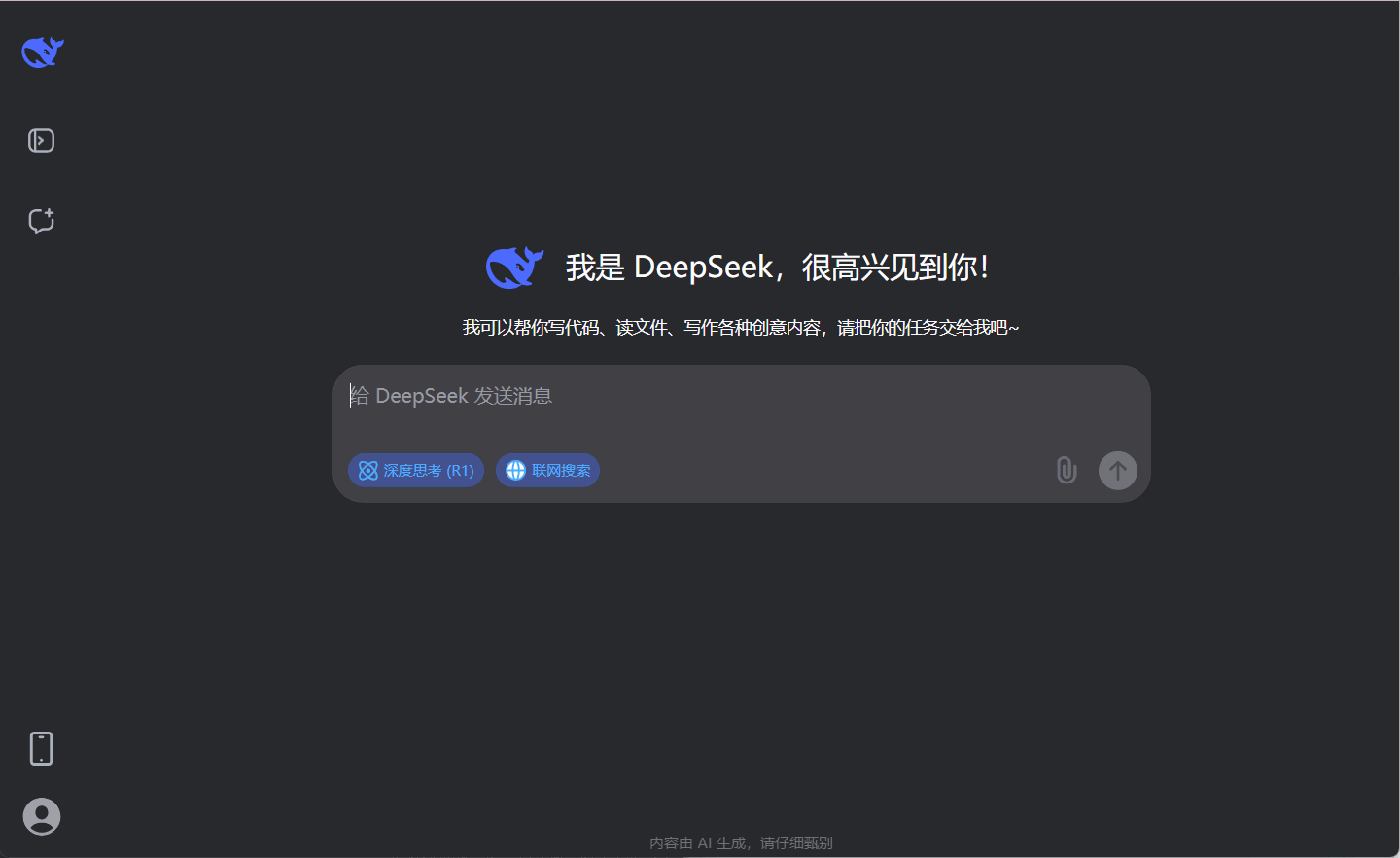Toggle 深度思考 (R1) deep thinking mode
This screenshot has width=1400, height=858.
(x=416, y=470)
